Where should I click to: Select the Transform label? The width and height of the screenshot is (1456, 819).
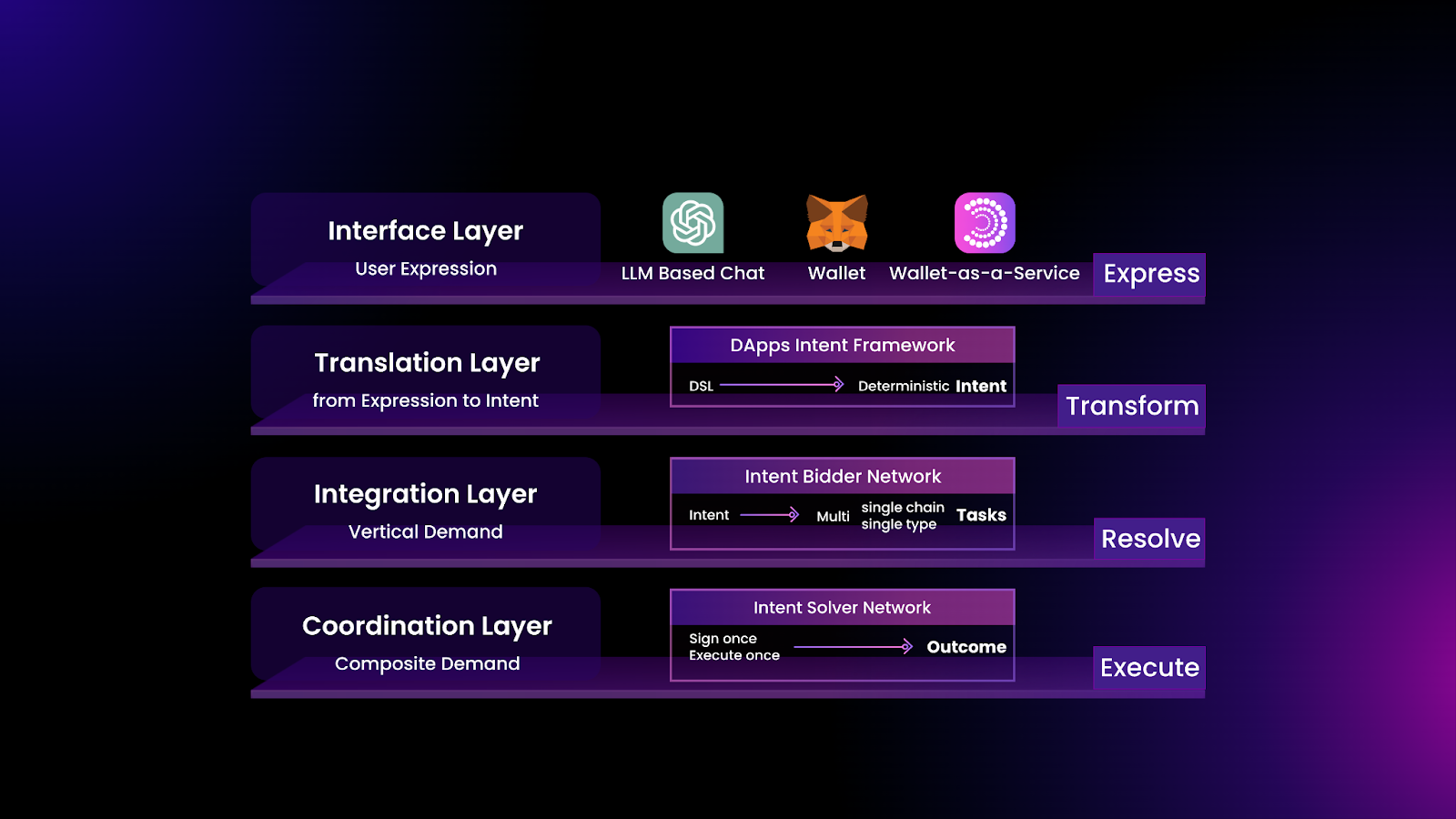[1132, 406]
